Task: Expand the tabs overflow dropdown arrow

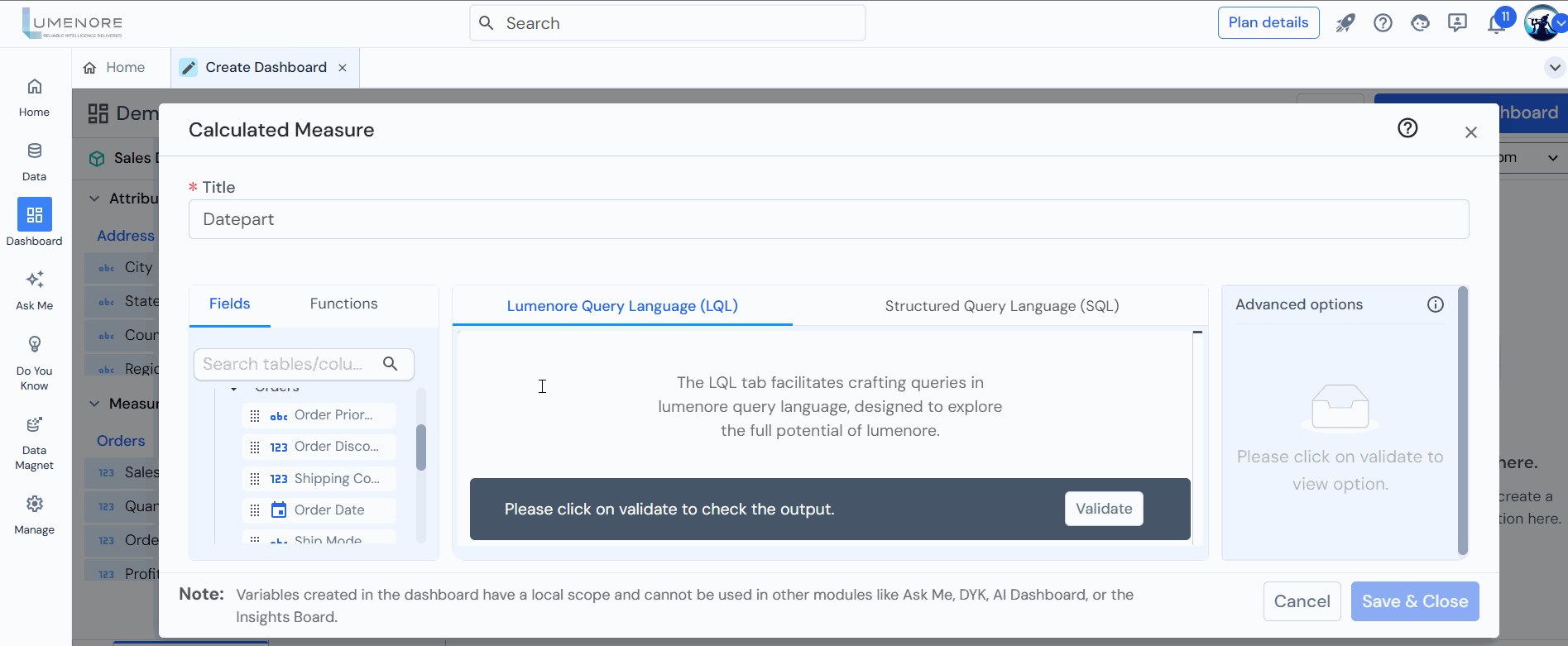Action: pyautogui.click(x=1555, y=68)
